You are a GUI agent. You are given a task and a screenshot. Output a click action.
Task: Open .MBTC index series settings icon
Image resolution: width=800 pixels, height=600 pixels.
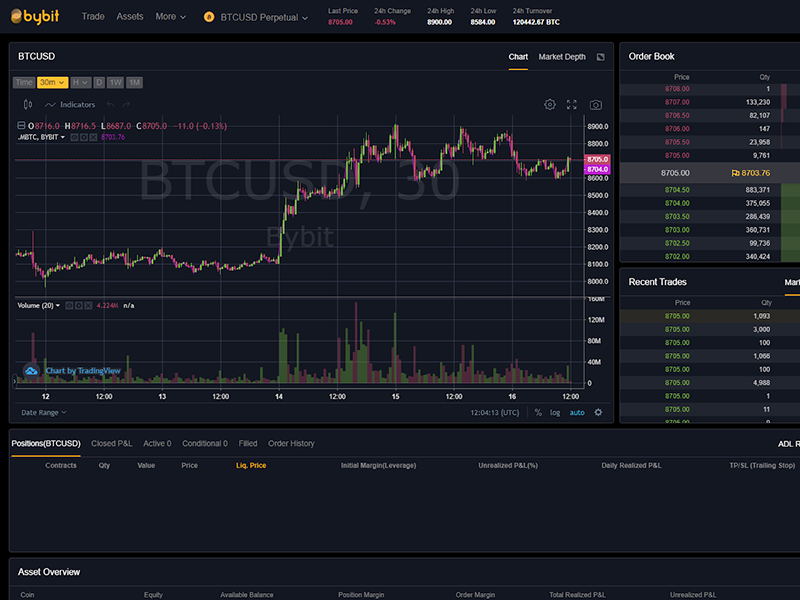pyautogui.click(x=84, y=137)
